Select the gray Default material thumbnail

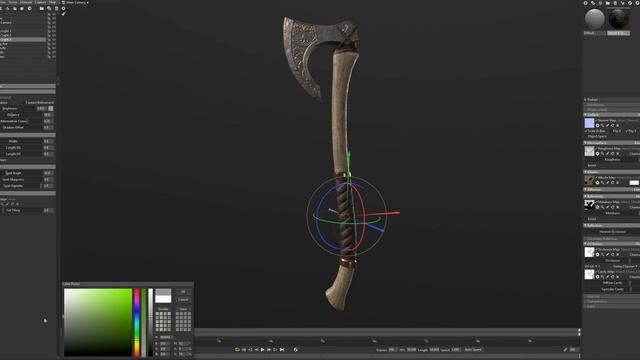(595, 19)
